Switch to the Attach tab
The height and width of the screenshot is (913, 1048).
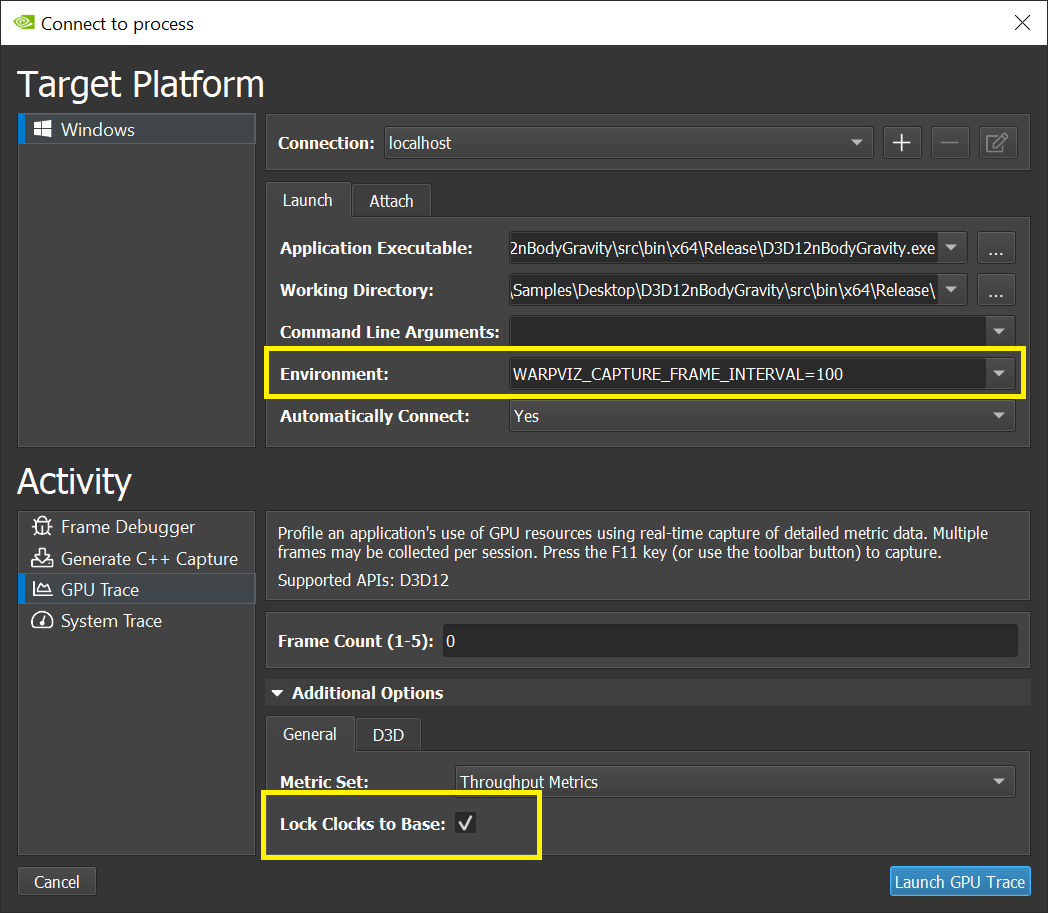pyautogui.click(x=391, y=201)
